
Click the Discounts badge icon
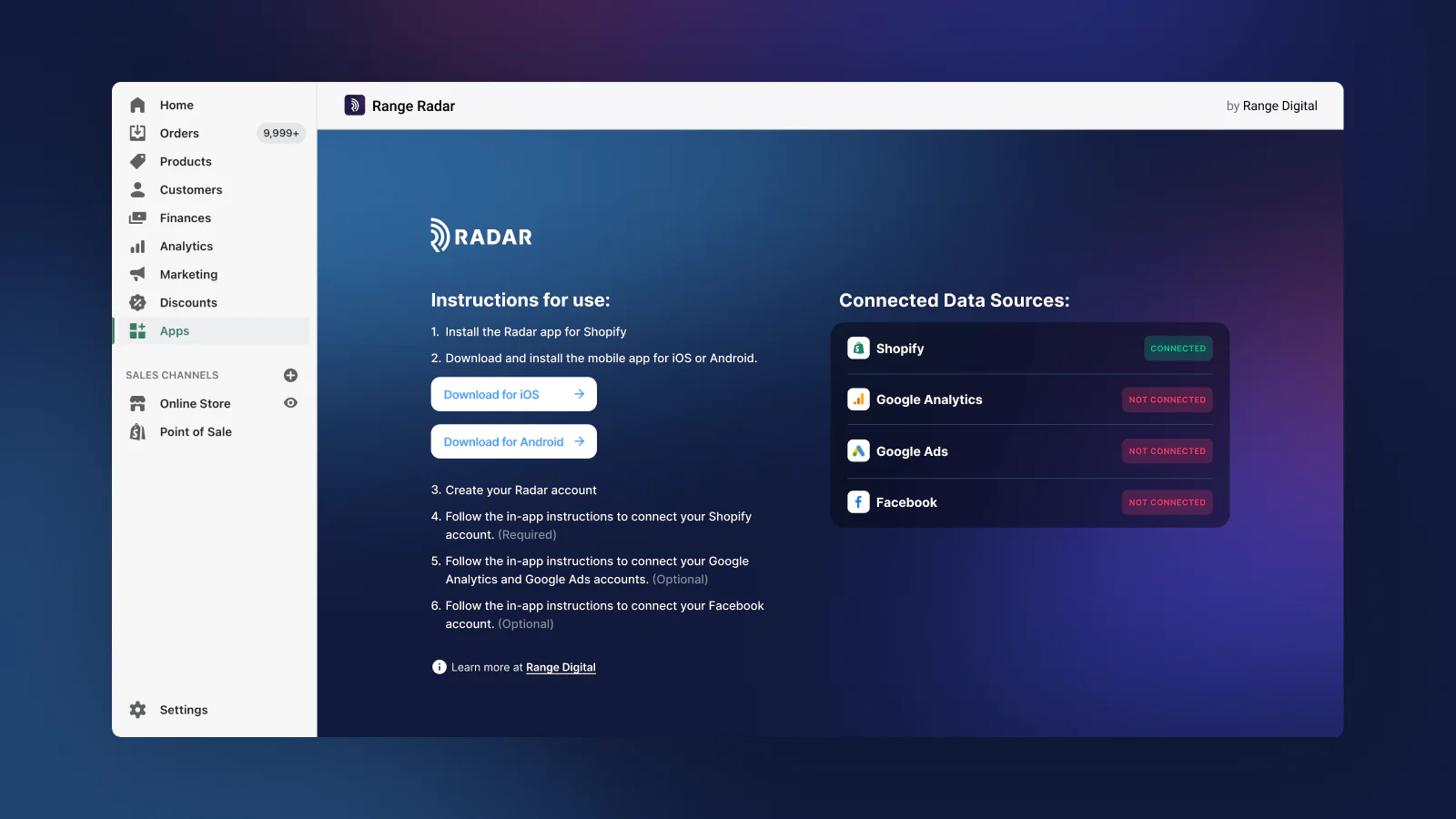click(x=137, y=302)
